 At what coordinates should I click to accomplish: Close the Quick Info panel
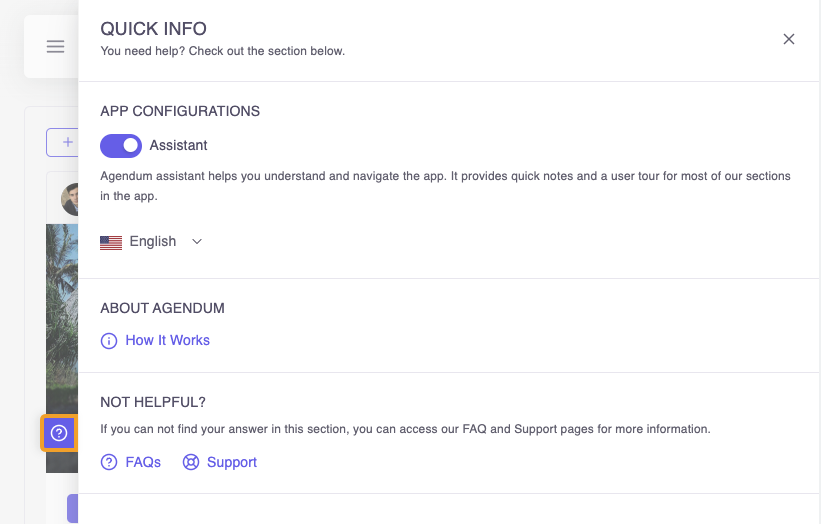[788, 39]
